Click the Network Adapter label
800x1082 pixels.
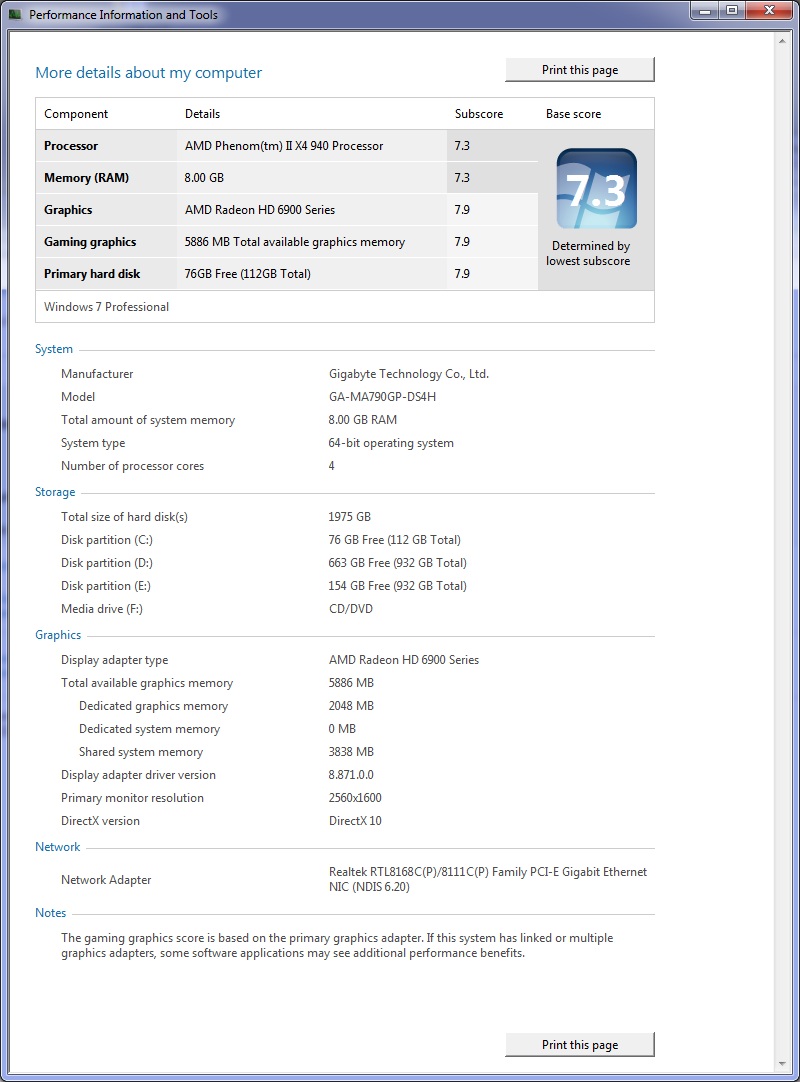[106, 880]
